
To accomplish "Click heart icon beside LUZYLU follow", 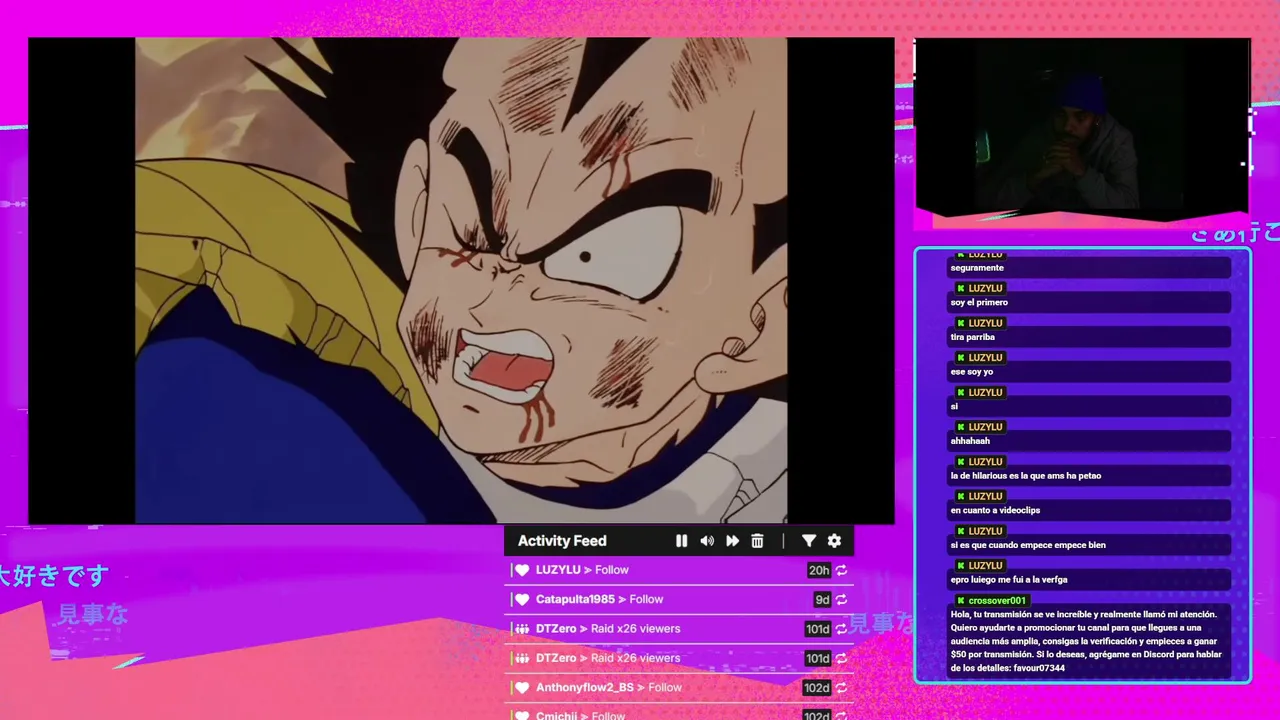I will coord(522,570).
